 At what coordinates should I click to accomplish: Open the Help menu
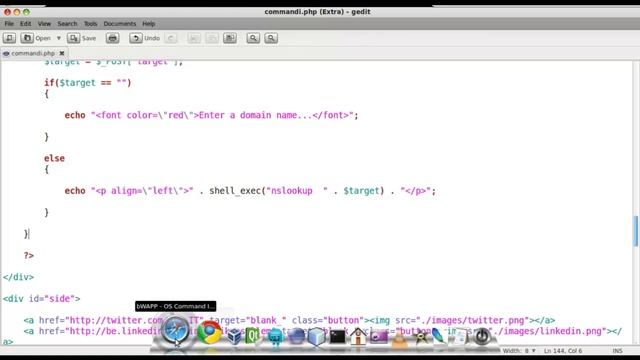click(149, 24)
